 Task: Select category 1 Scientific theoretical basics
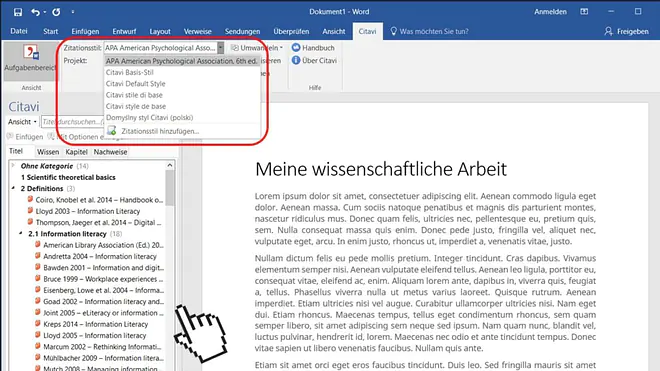click(x=68, y=177)
